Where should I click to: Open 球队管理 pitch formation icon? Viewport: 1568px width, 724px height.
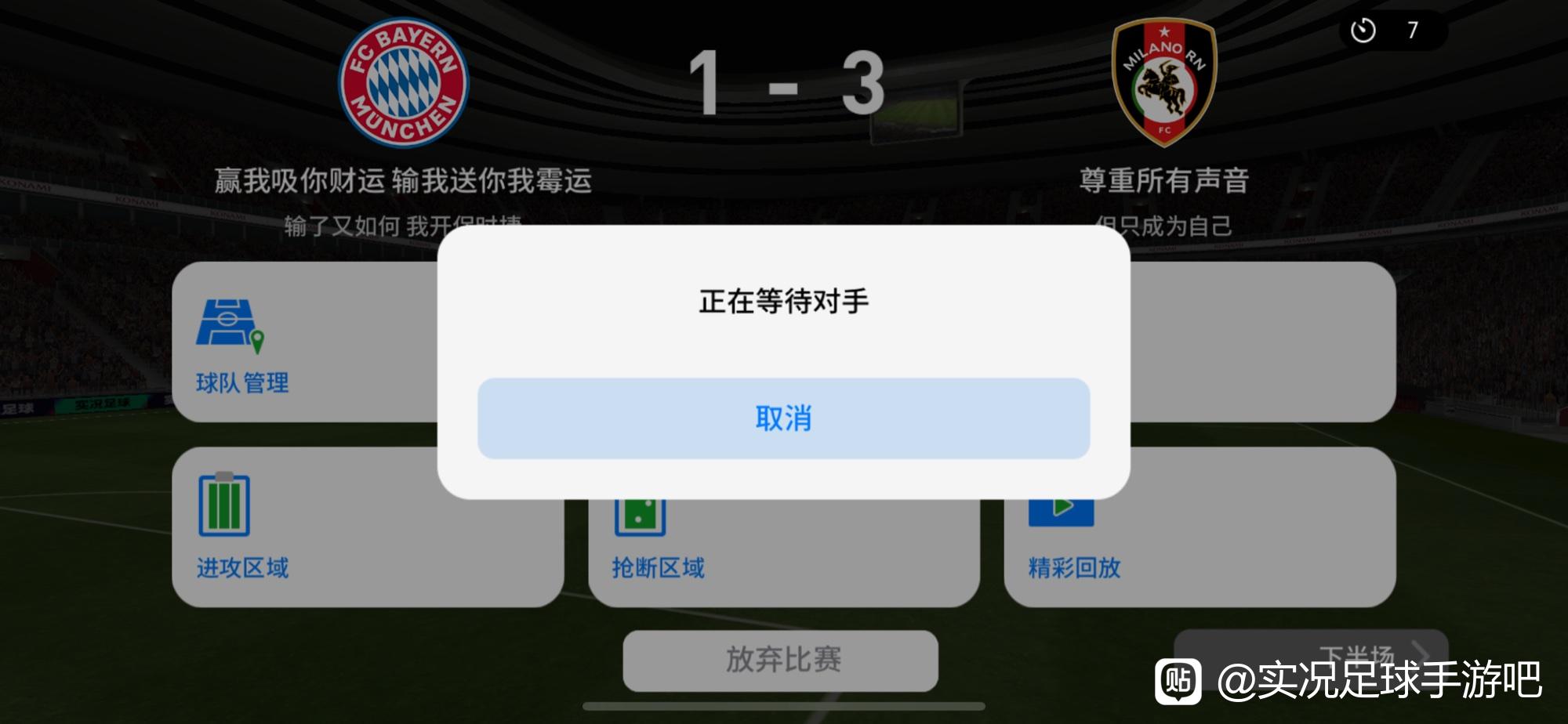pos(230,326)
